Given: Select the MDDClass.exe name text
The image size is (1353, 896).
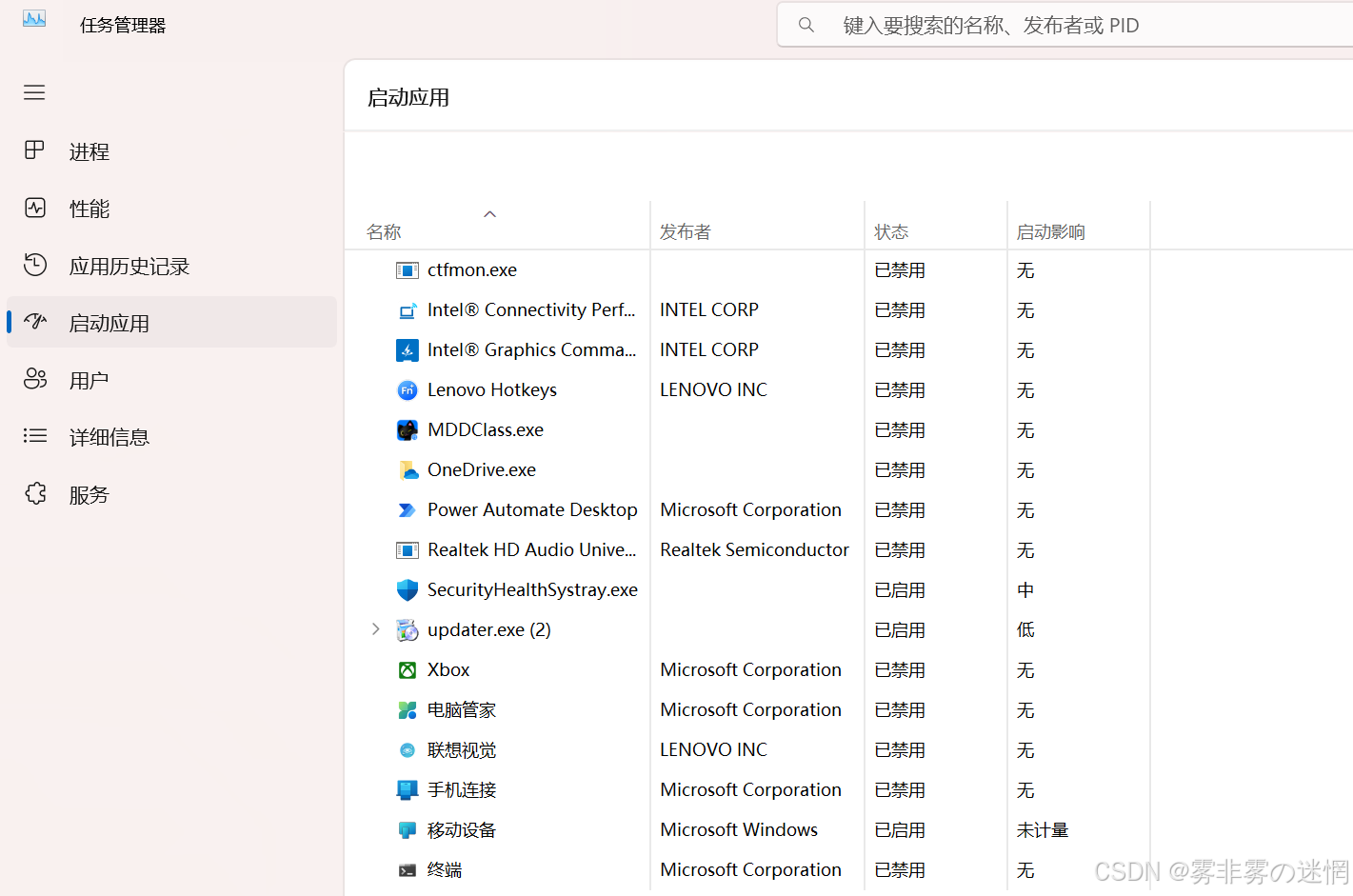Looking at the screenshot, I should 486,430.
